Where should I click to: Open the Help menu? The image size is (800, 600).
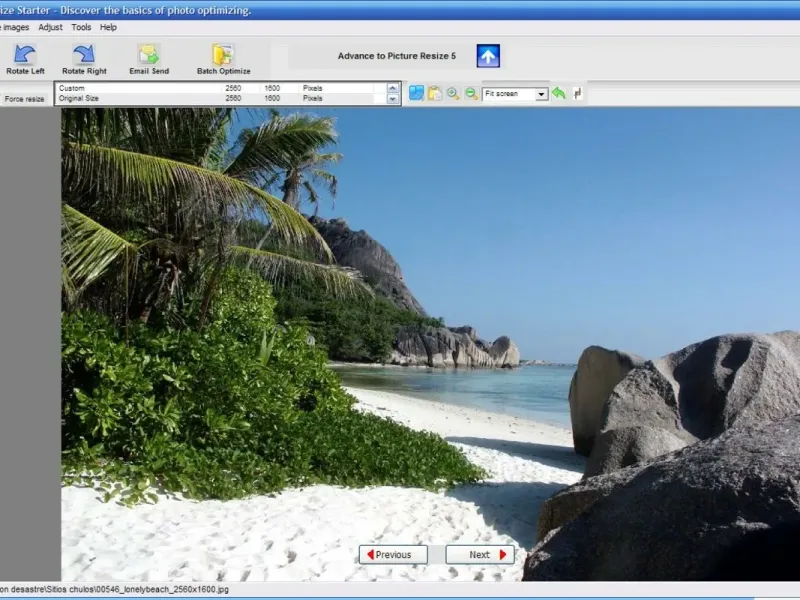[108, 28]
